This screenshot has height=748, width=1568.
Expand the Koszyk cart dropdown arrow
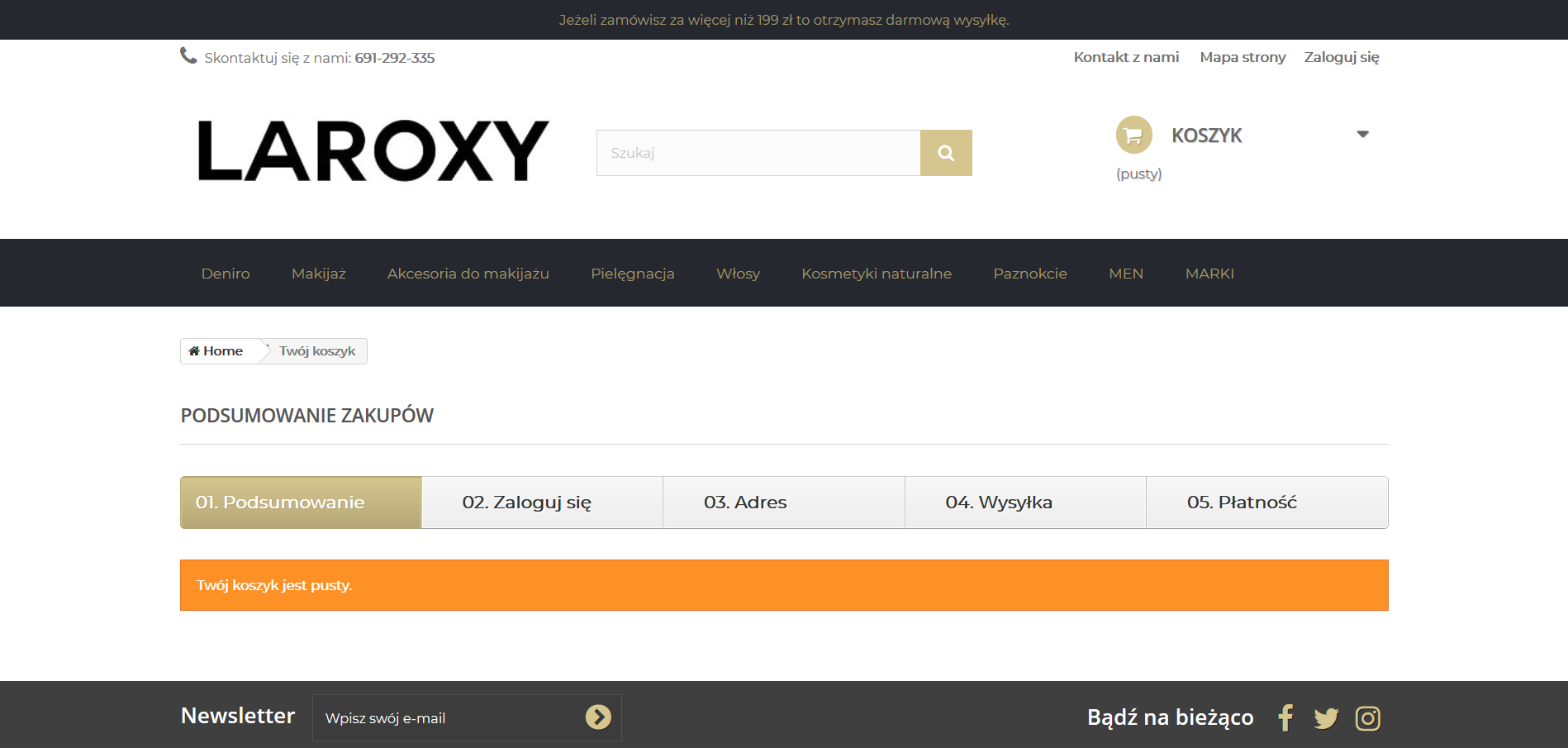[1362, 134]
